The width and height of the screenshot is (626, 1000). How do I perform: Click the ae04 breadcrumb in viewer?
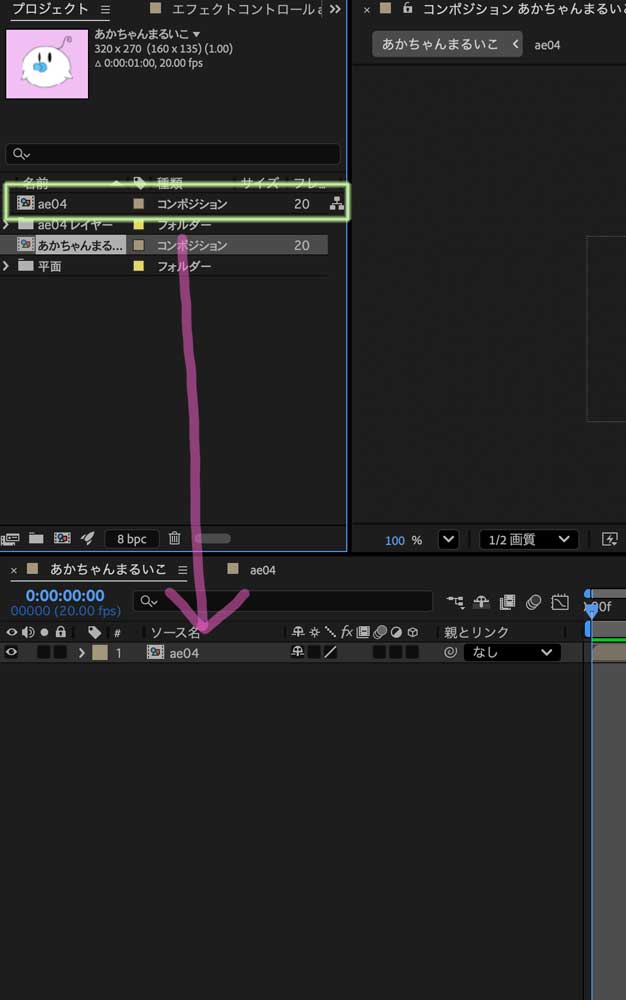pyautogui.click(x=547, y=45)
